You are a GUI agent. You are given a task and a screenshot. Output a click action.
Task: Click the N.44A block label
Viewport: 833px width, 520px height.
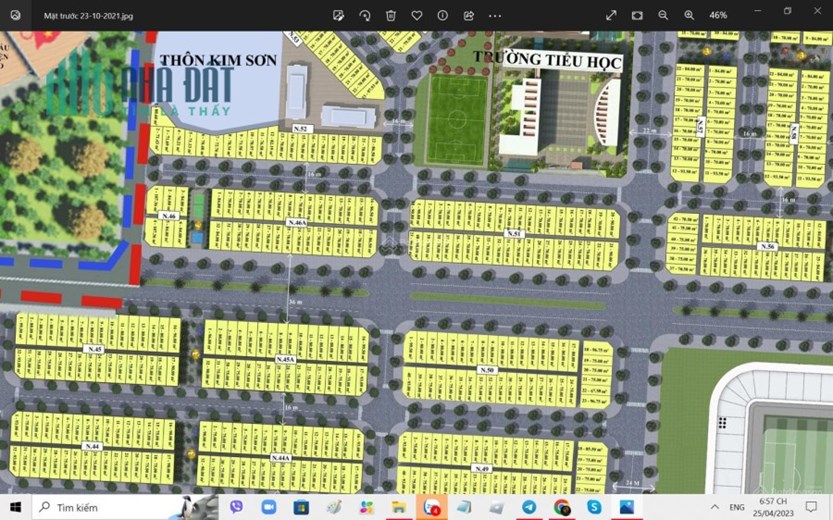[x=280, y=458]
